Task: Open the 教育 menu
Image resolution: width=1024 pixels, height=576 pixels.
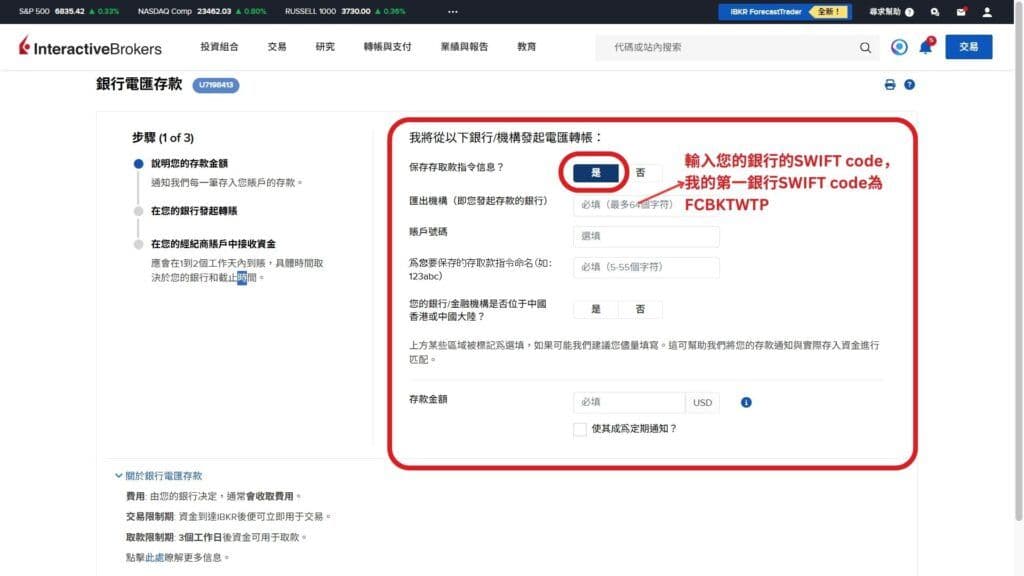Action: [x=526, y=46]
